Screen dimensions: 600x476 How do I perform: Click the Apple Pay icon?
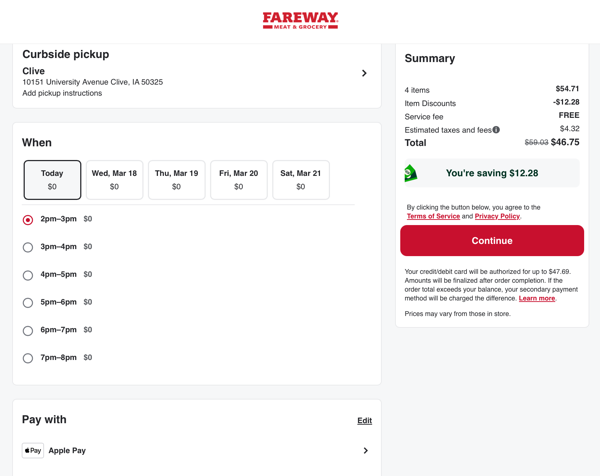tap(33, 451)
